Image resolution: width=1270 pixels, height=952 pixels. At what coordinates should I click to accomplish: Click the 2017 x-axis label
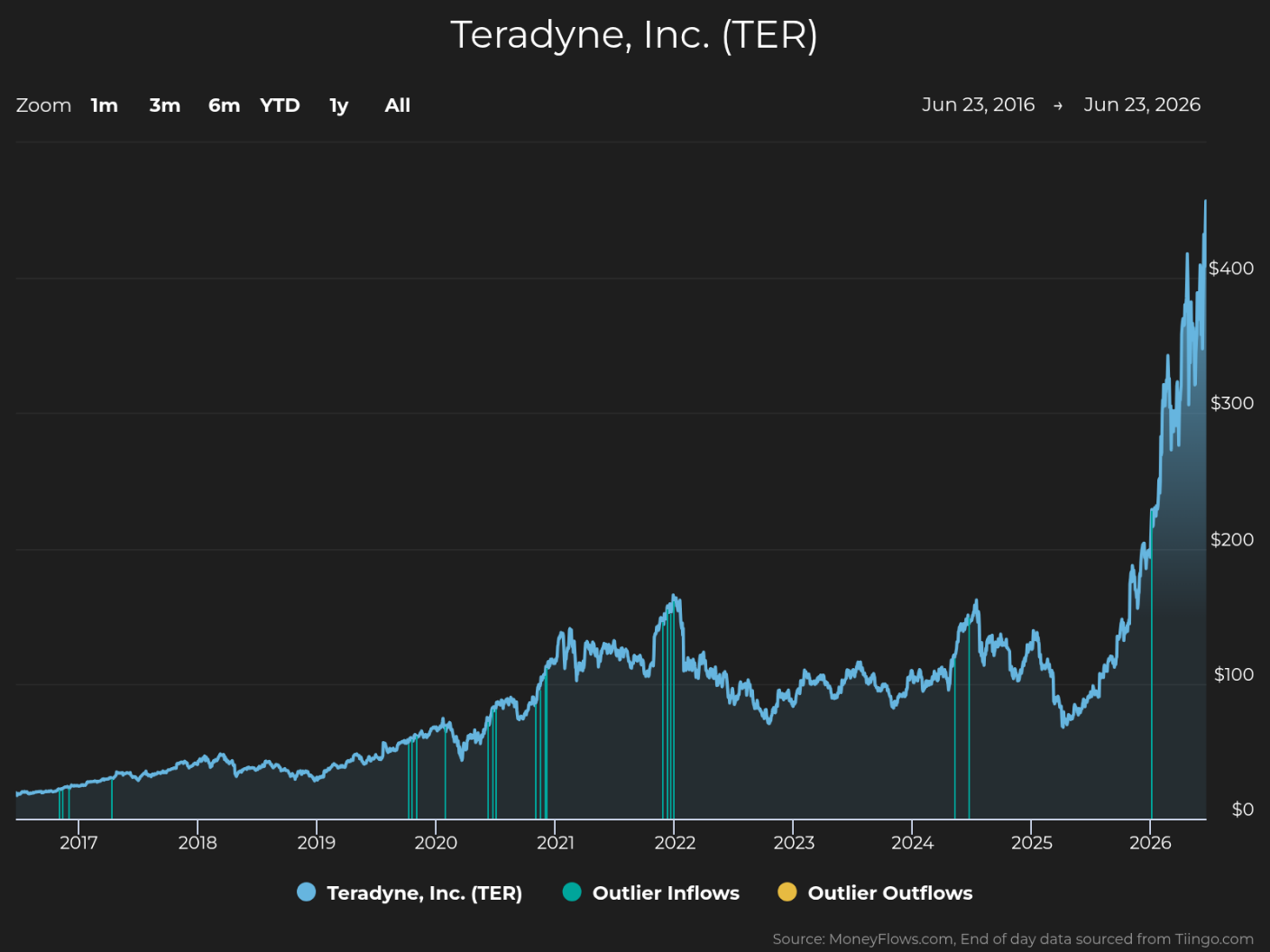tap(78, 843)
